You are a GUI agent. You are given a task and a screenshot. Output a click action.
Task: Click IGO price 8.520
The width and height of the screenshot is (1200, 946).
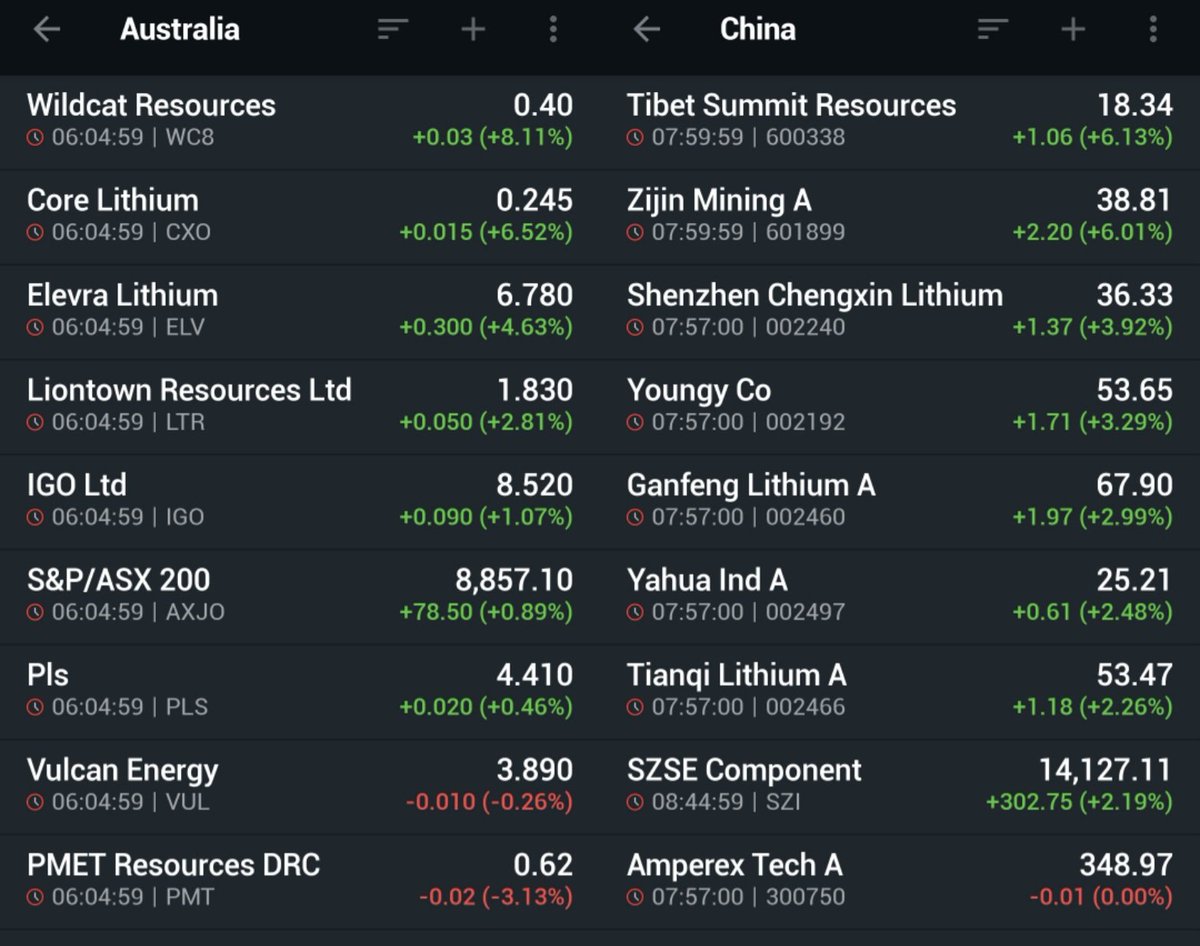coord(535,485)
